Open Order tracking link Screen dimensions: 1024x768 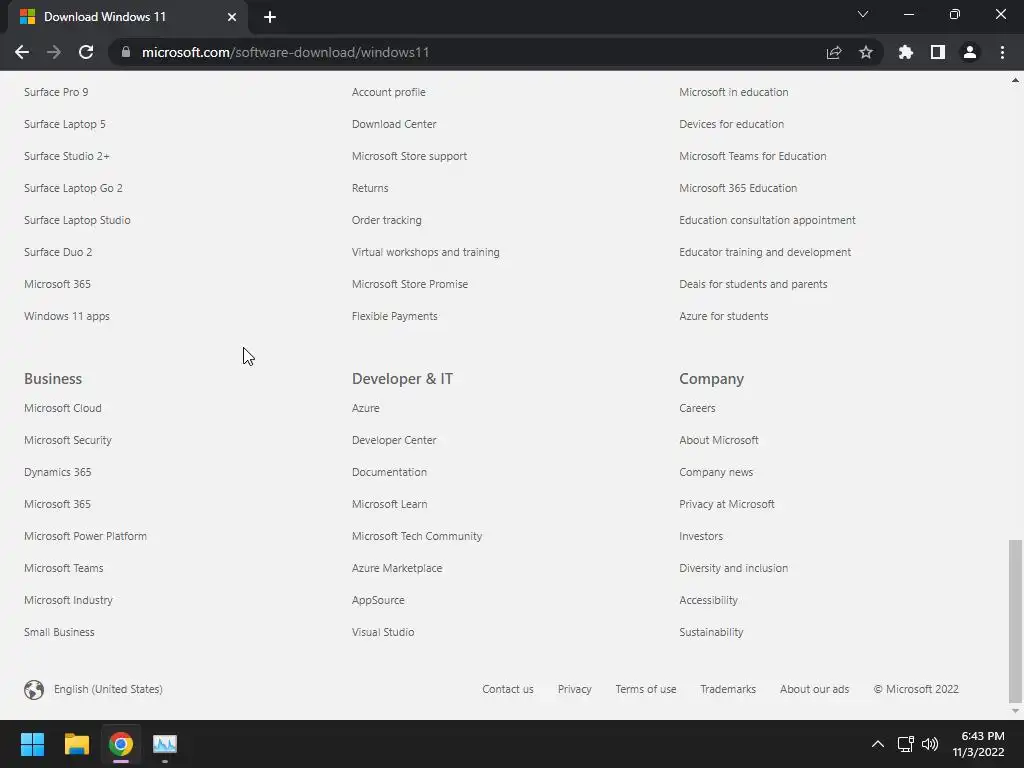tap(387, 220)
